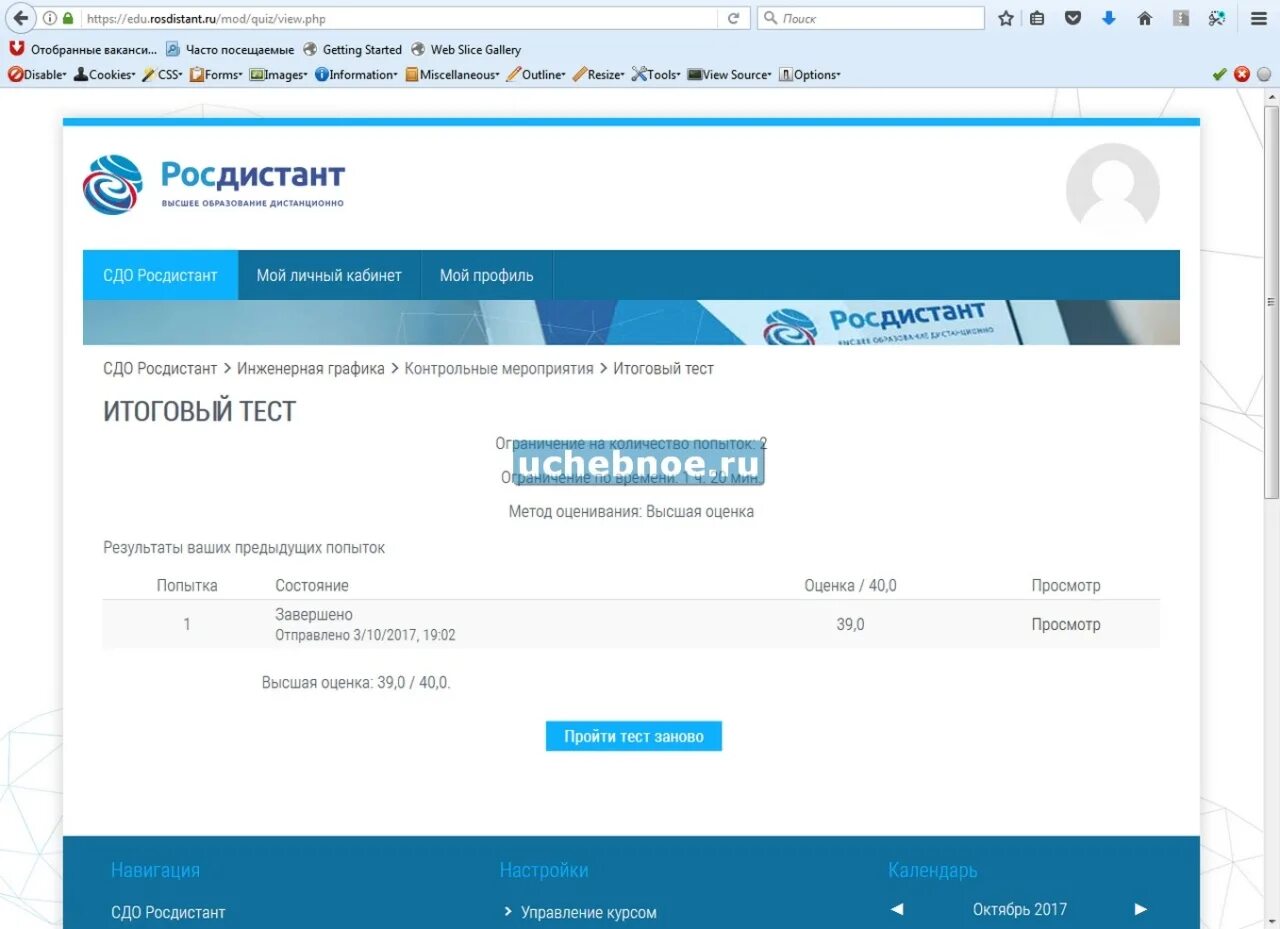Image resolution: width=1280 pixels, height=929 pixels.
Task: Expand the Miscellaneous developer toolbar menu
Action: click(452, 74)
